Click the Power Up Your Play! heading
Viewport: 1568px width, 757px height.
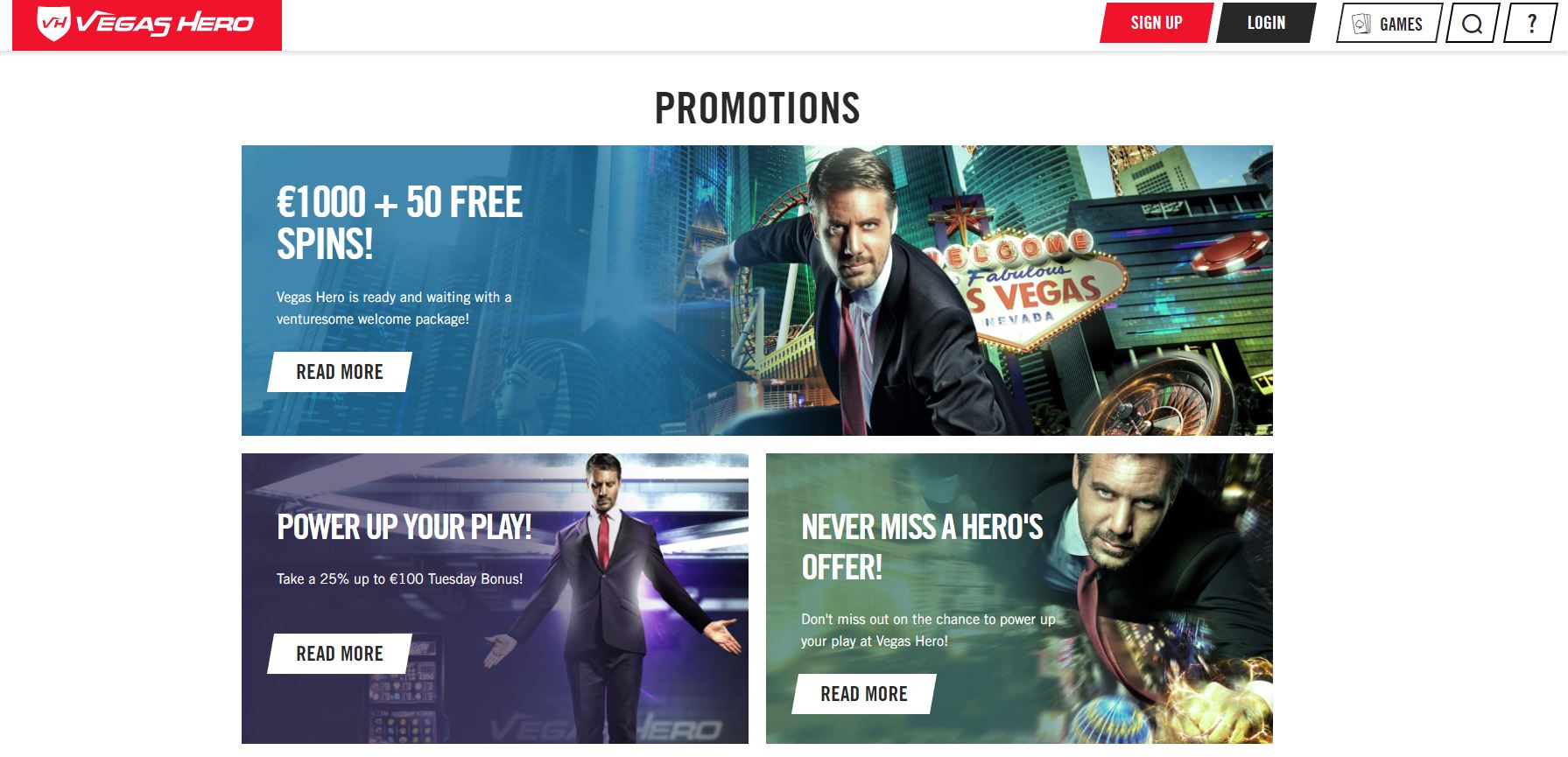coord(404,527)
